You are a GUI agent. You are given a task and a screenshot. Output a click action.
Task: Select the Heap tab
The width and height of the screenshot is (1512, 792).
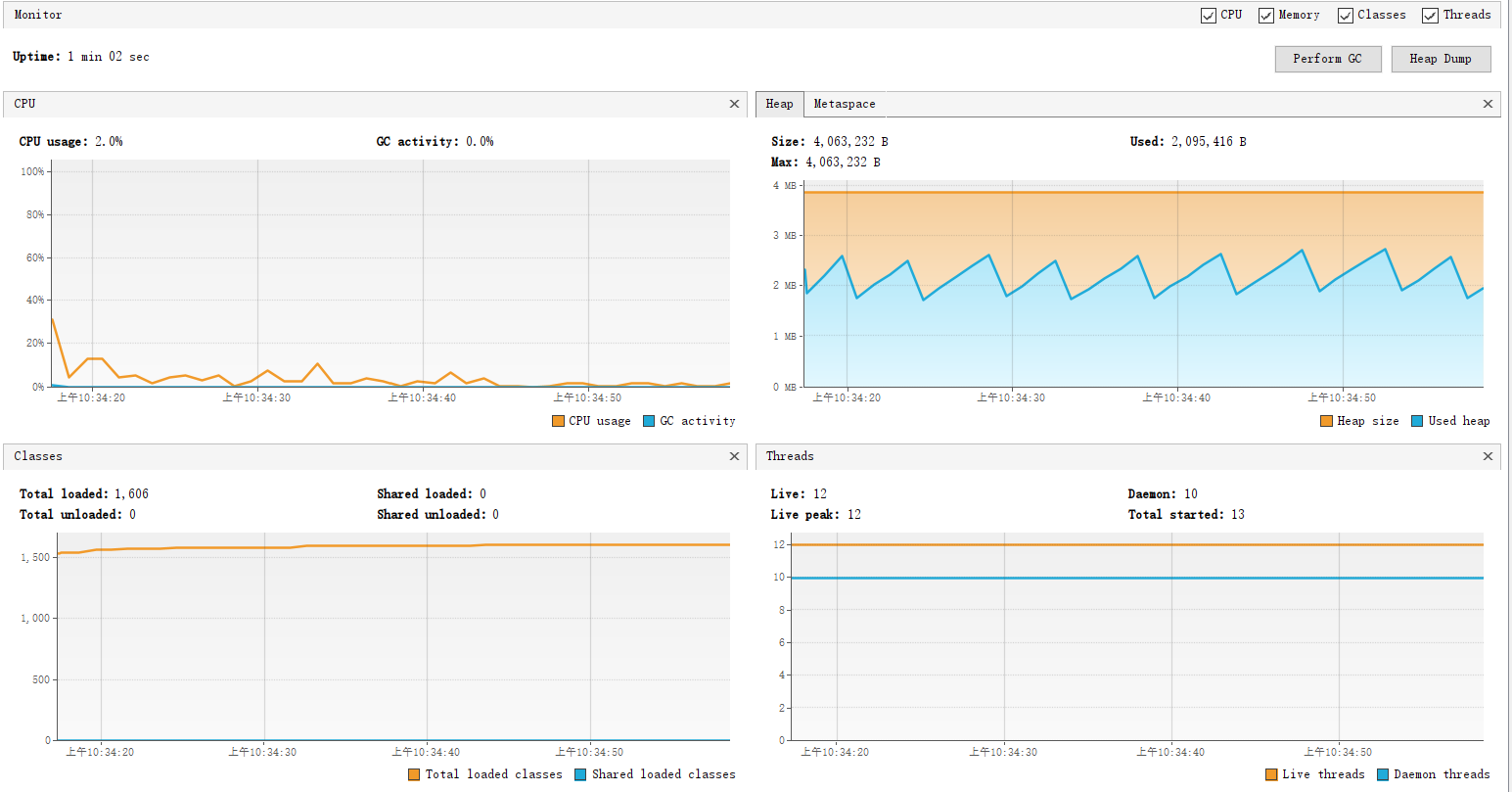click(x=780, y=104)
